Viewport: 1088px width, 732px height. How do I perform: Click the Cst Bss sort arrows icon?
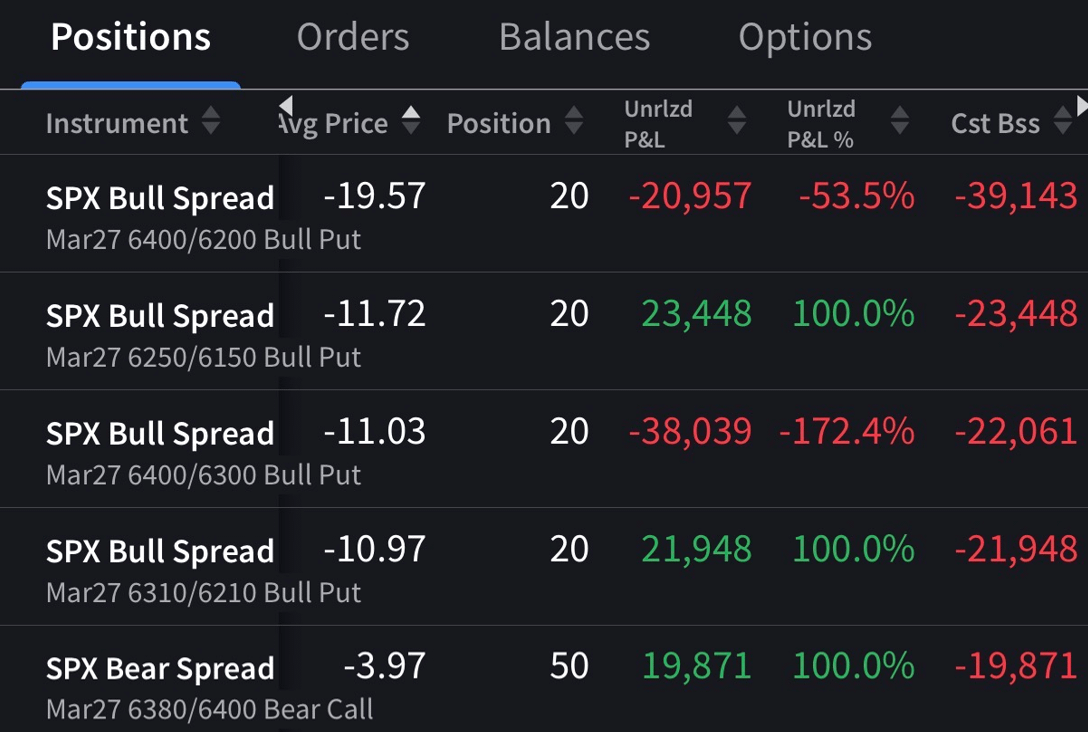[1063, 124]
